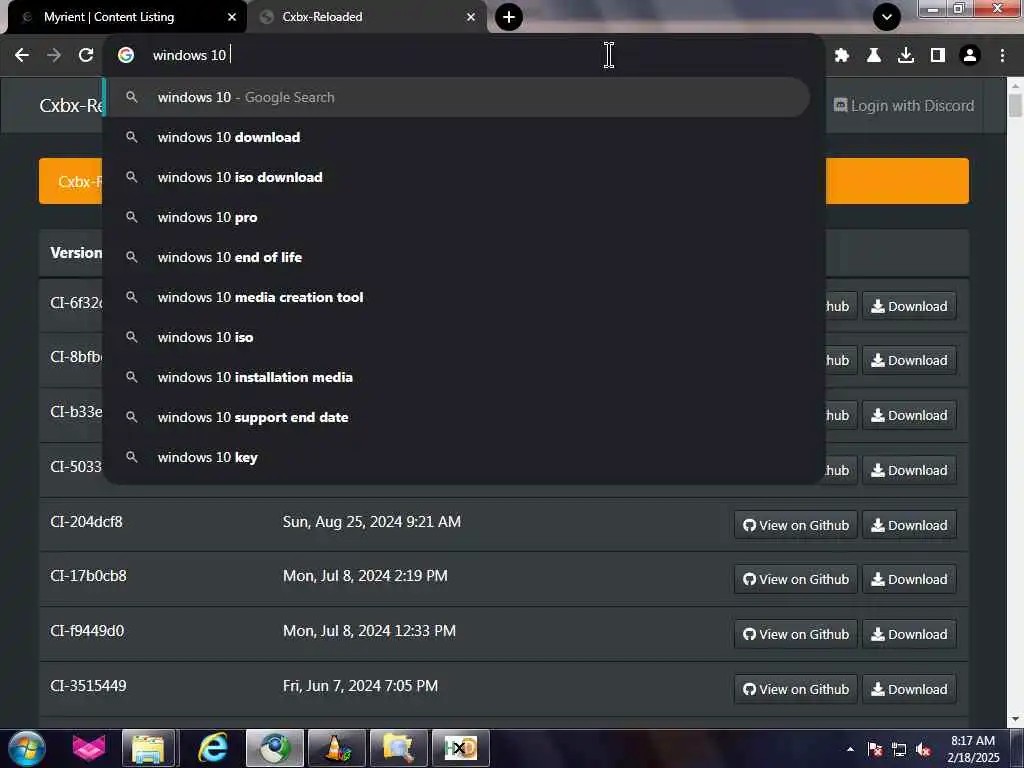
Task: View CI-17b0cb8 on Github
Action: 795,579
